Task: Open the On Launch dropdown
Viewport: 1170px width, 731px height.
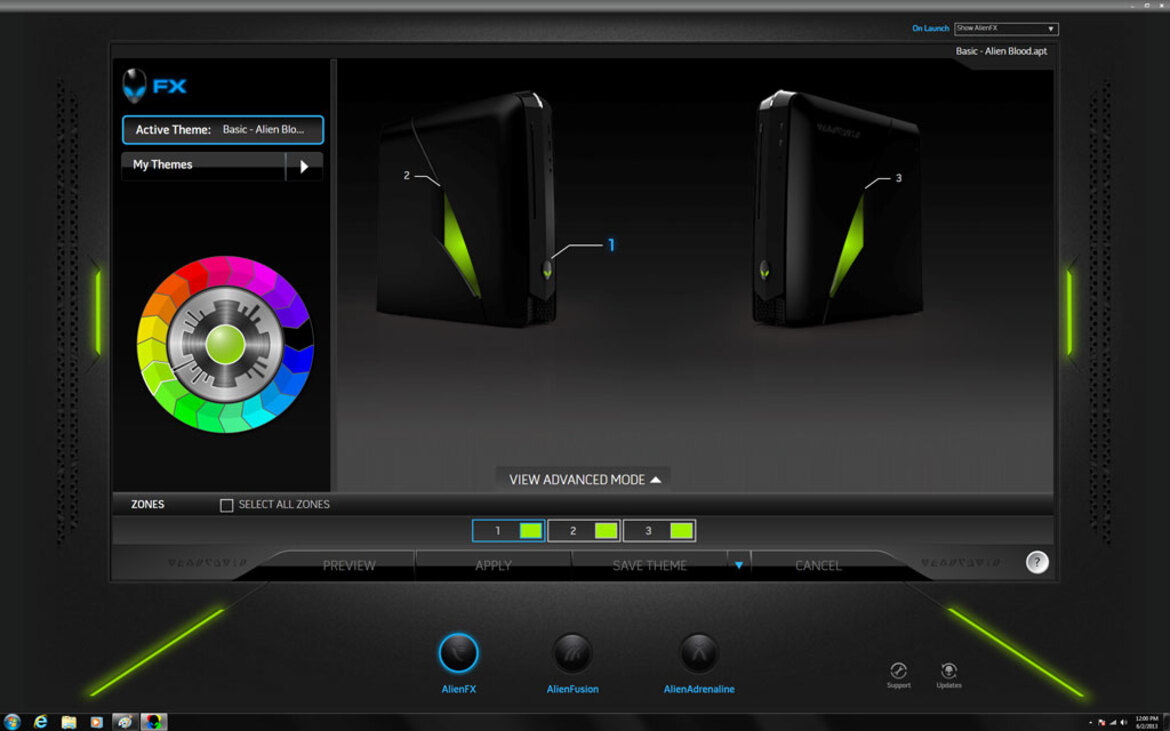Action: click(x=1006, y=28)
